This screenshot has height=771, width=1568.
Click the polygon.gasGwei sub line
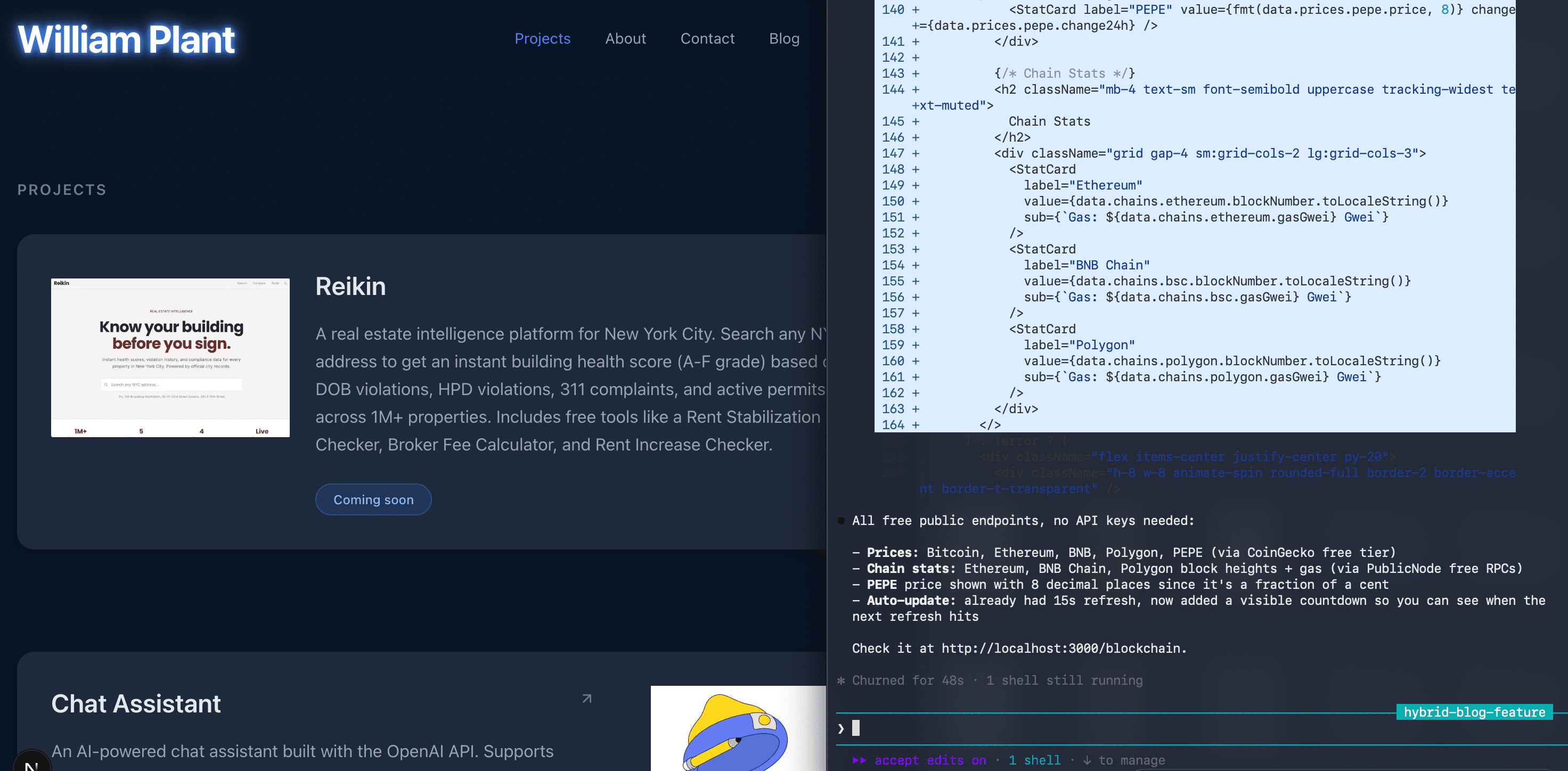1202,376
